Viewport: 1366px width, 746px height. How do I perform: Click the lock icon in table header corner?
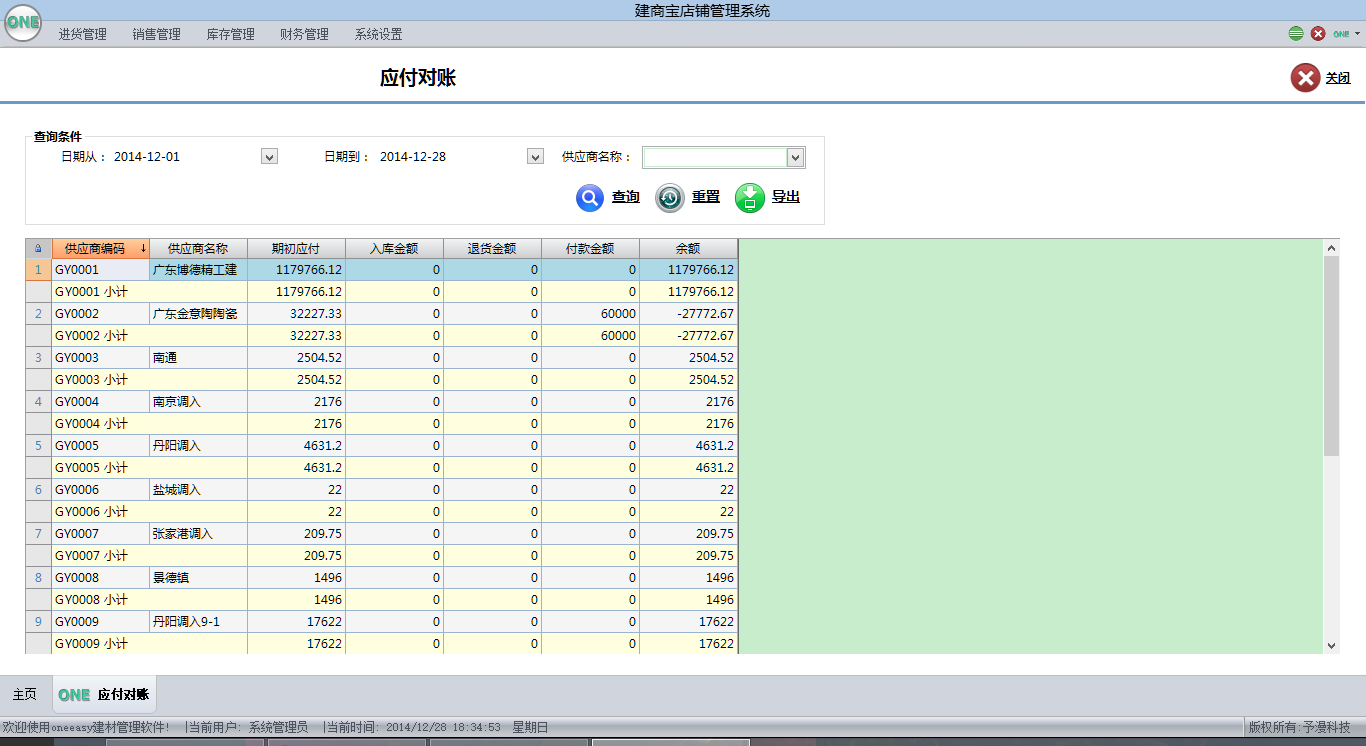tap(38, 249)
